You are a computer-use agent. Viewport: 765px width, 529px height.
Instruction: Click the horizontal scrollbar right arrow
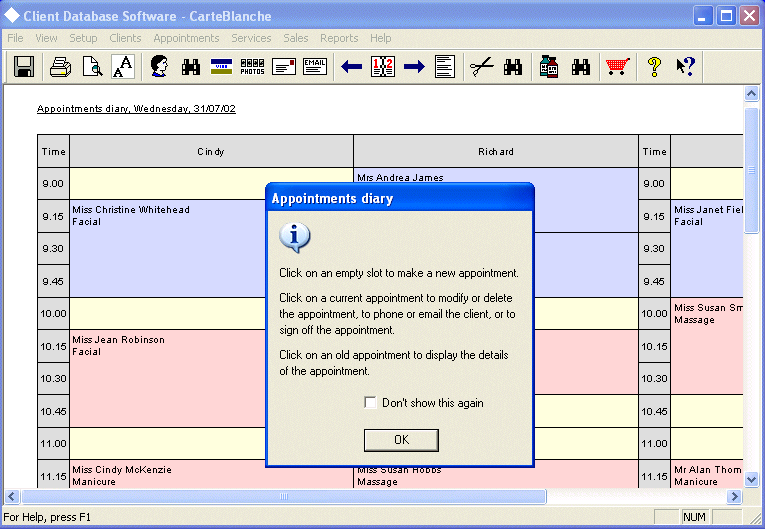[735, 497]
